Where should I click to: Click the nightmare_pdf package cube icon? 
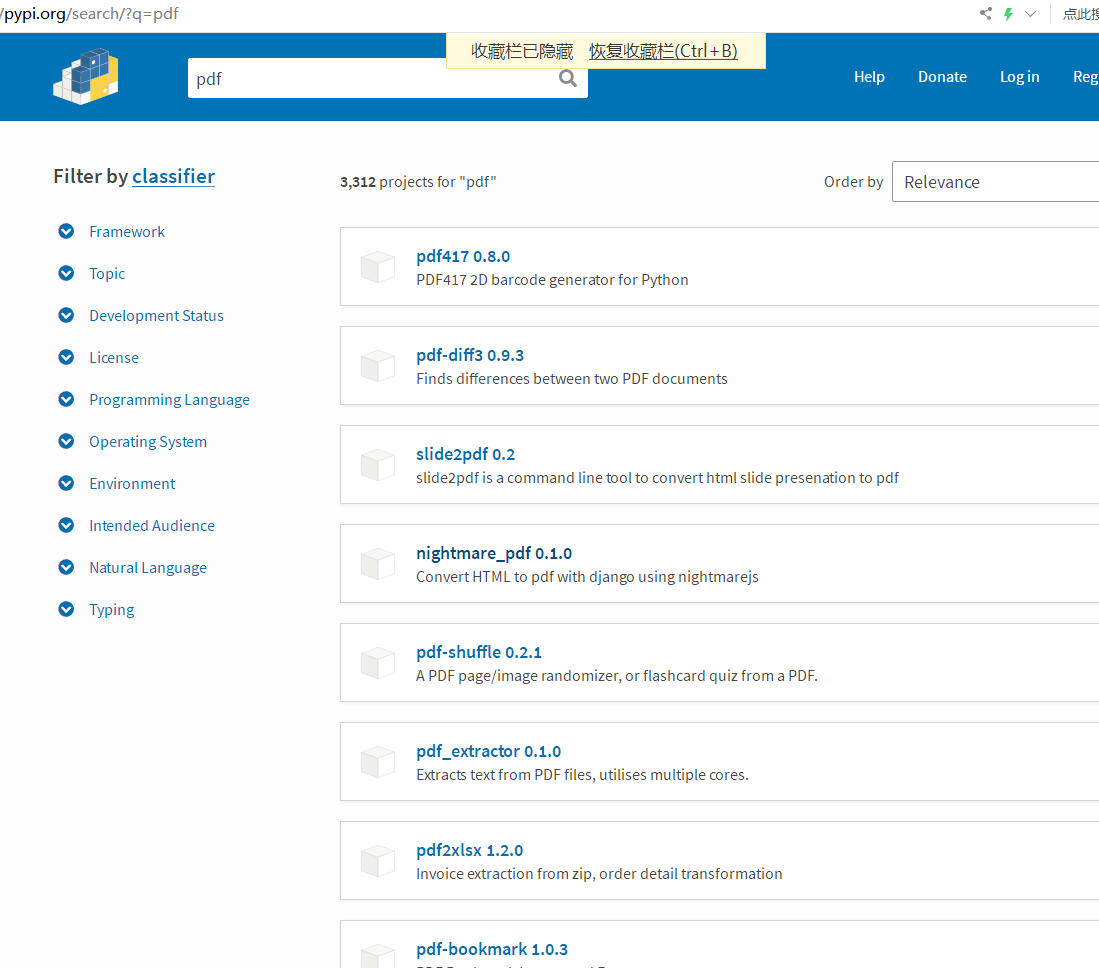pyautogui.click(x=378, y=564)
